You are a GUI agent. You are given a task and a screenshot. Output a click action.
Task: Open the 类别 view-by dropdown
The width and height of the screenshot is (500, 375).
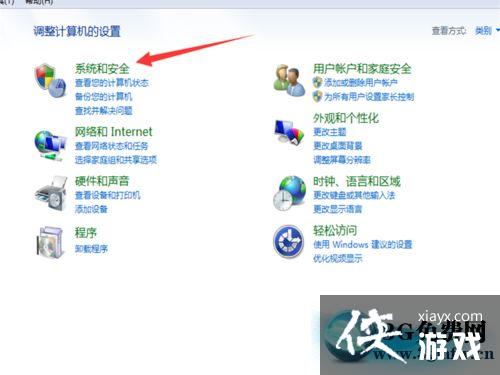pyautogui.click(x=487, y=31)
